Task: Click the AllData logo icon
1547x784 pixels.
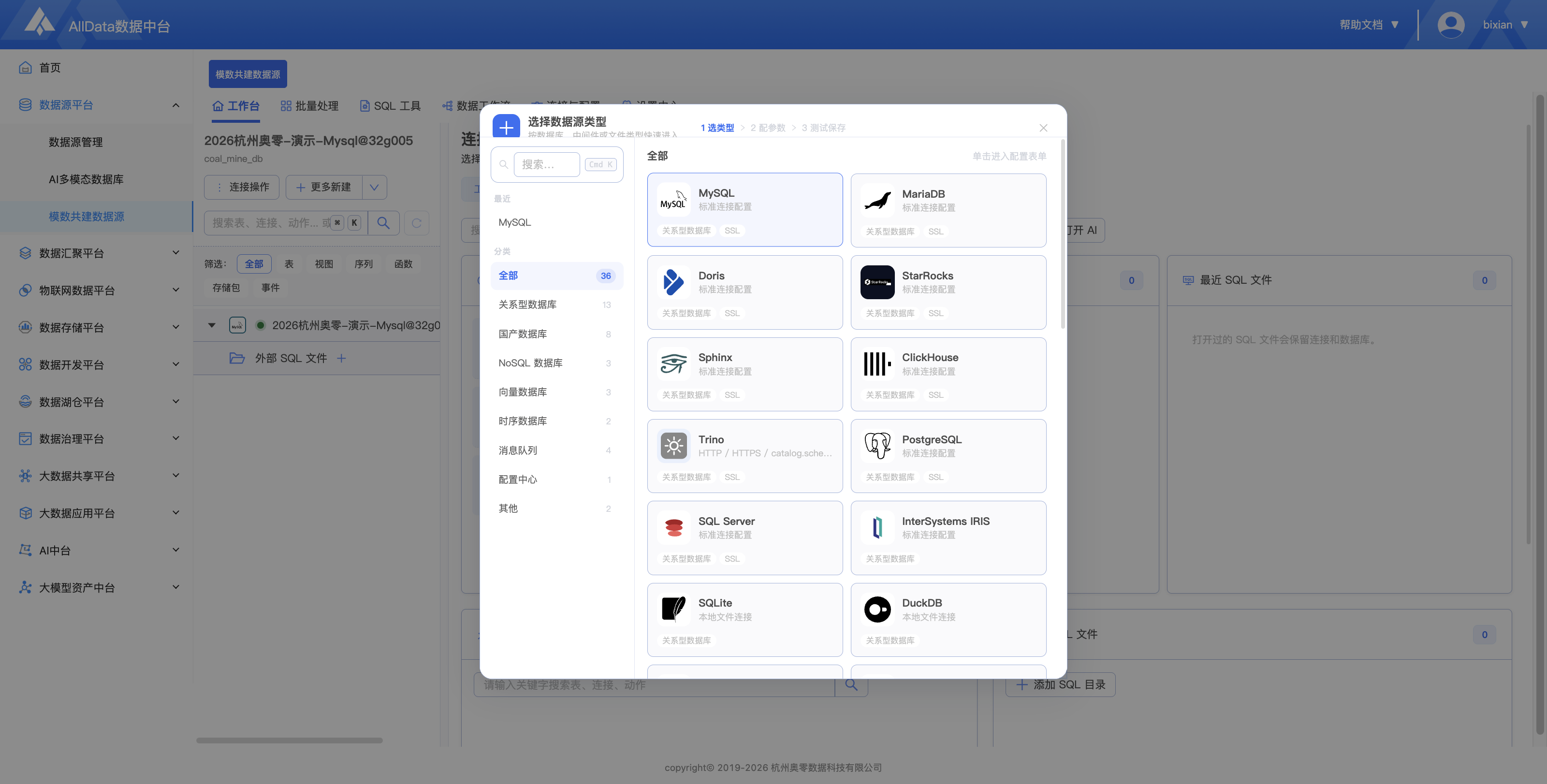Action: coord(40,22)
